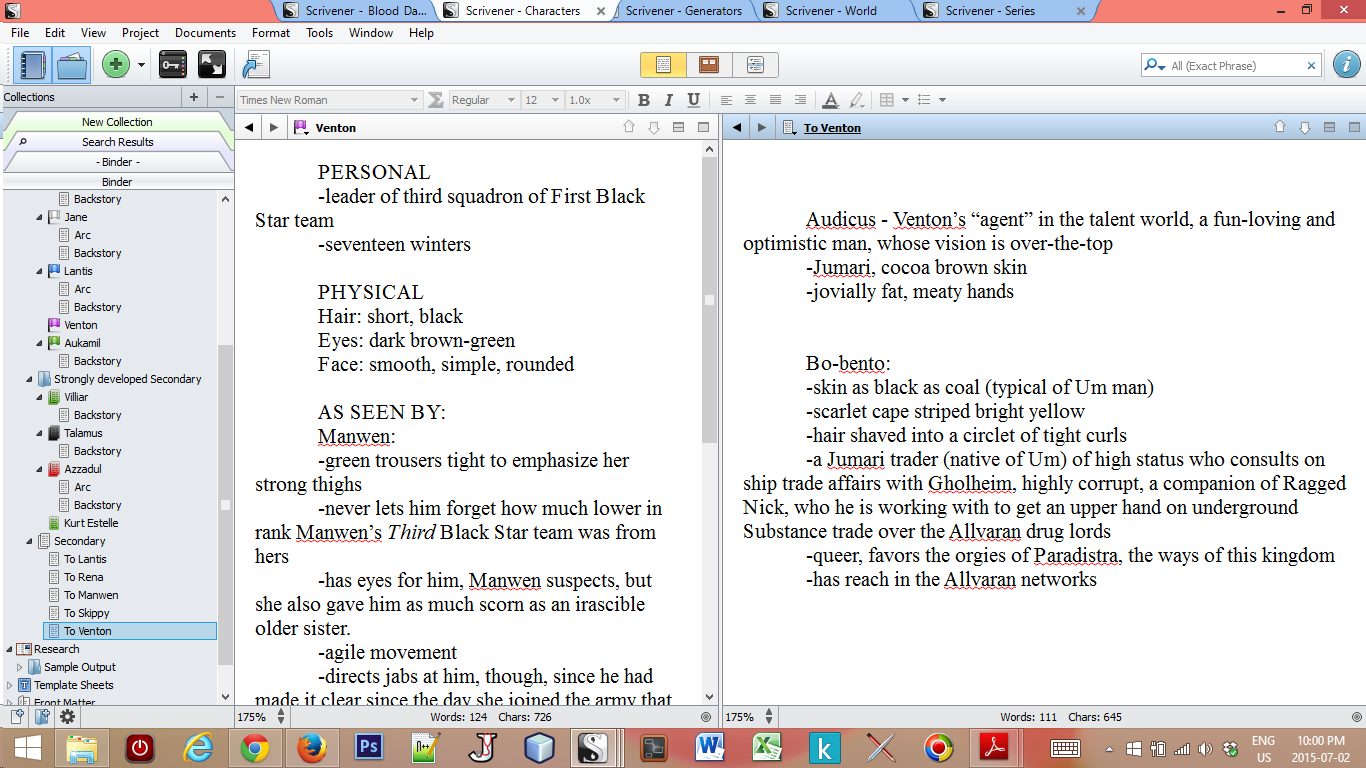
Task: Collapse the Strongly developed Secondary folder
Action: [x=29, y=379]
